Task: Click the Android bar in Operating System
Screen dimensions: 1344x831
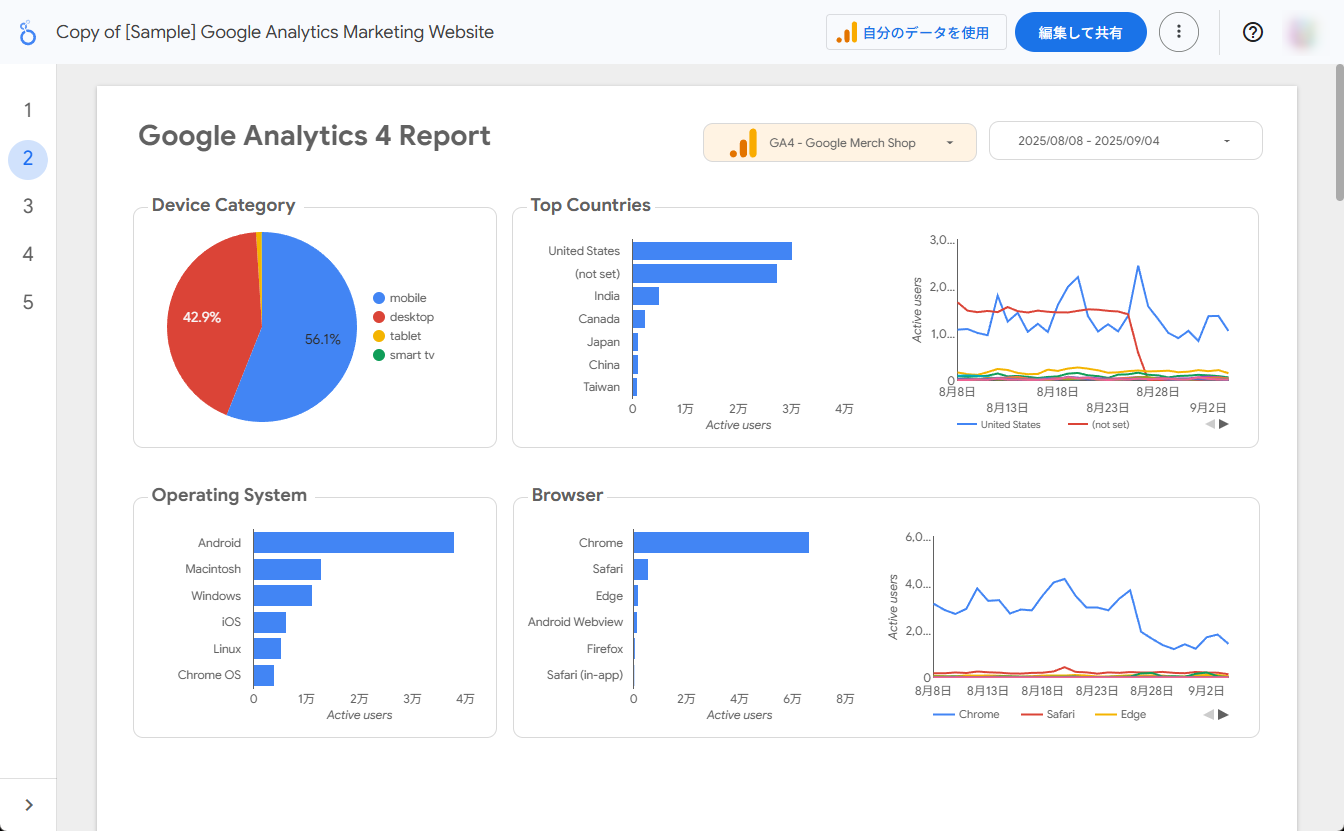Action: [x=353, y=542]
